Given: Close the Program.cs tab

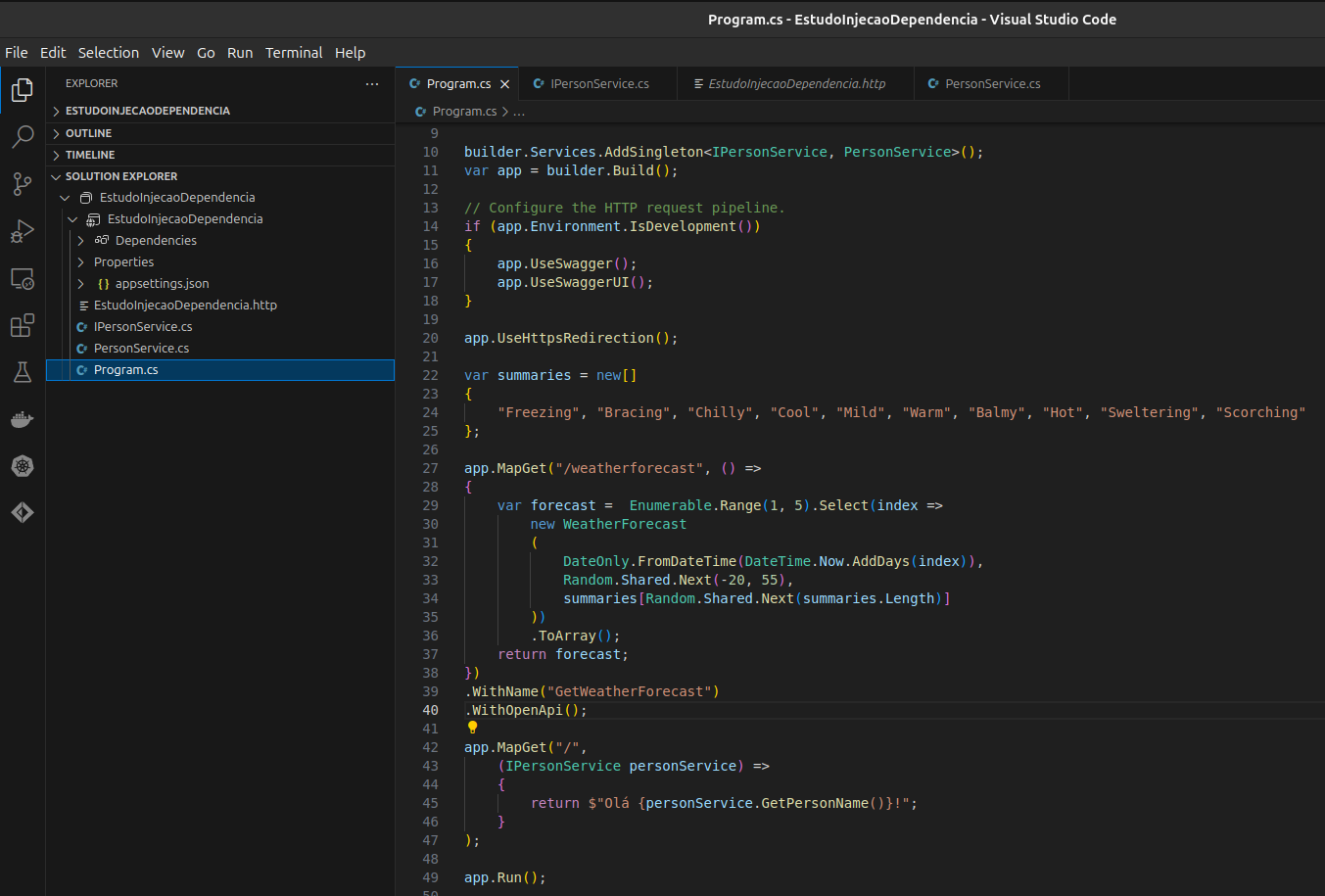Looking at the screenshot, I should point(505,84).
